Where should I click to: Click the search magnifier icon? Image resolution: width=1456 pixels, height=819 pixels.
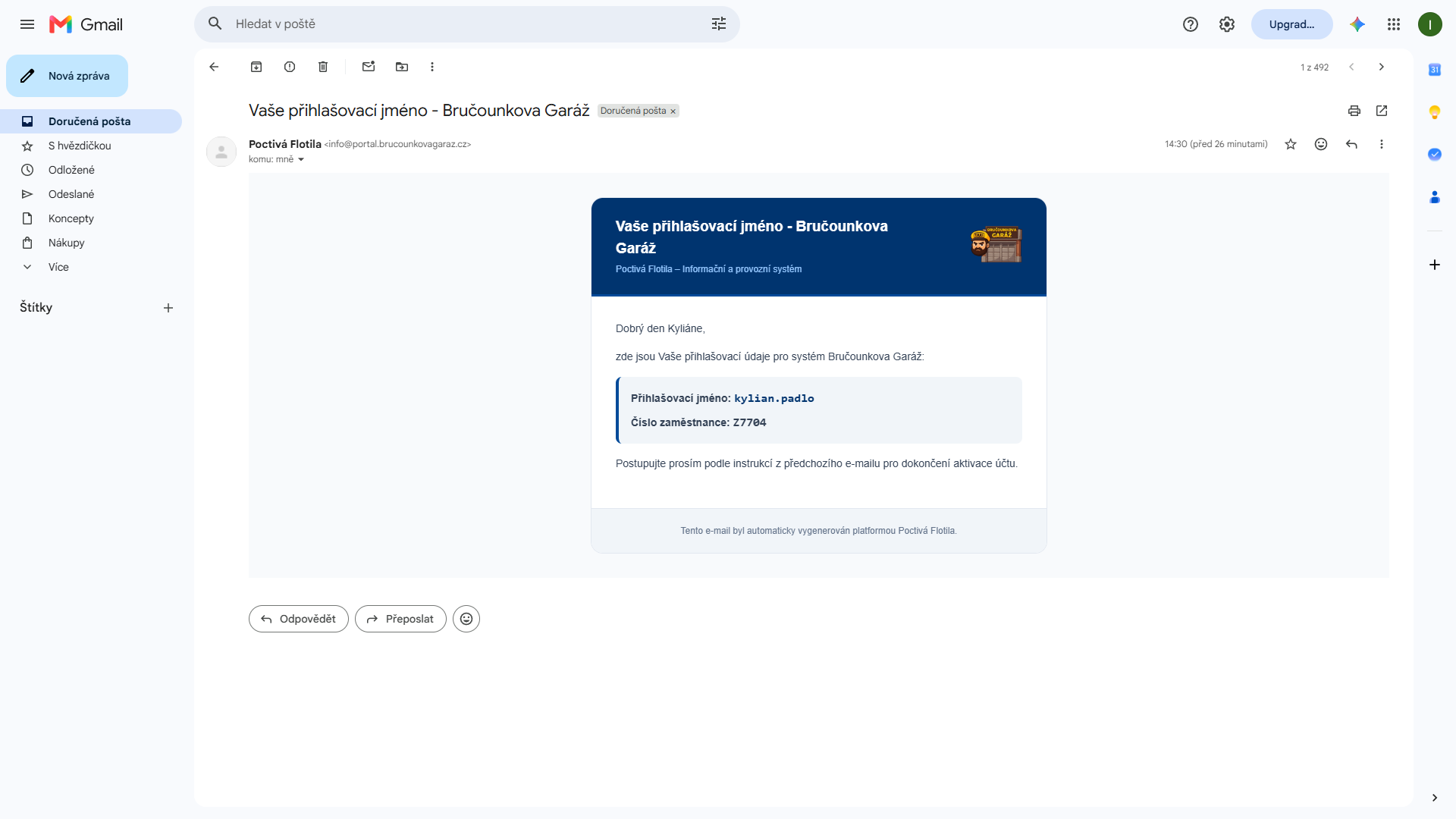[x=215, y=24]
